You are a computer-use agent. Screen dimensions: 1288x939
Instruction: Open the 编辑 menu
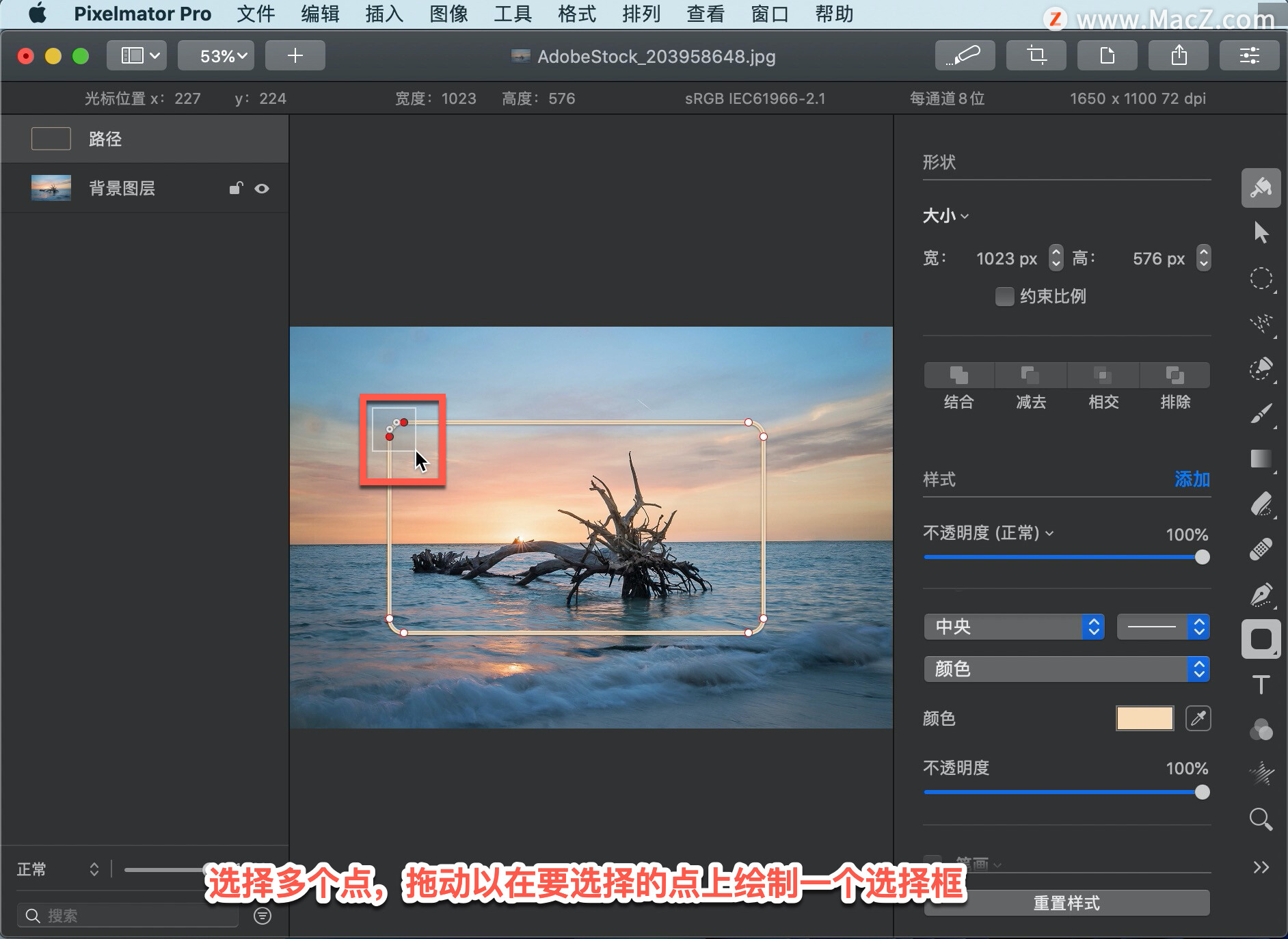[x=320, y=14]
